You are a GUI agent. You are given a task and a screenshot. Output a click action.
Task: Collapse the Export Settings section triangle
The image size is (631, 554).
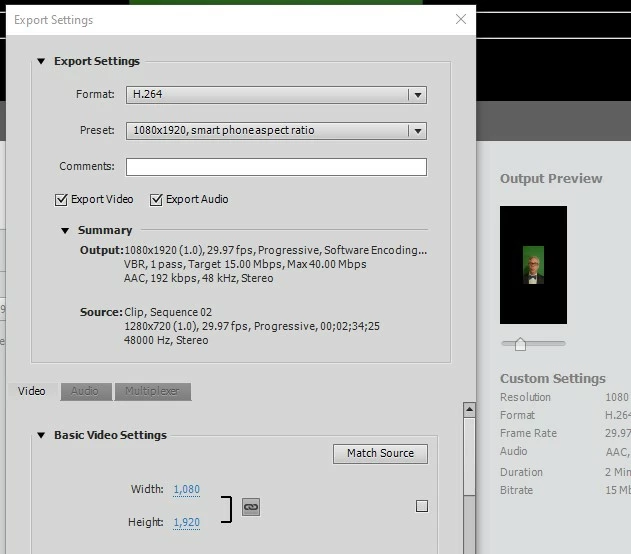coord(41,61)
